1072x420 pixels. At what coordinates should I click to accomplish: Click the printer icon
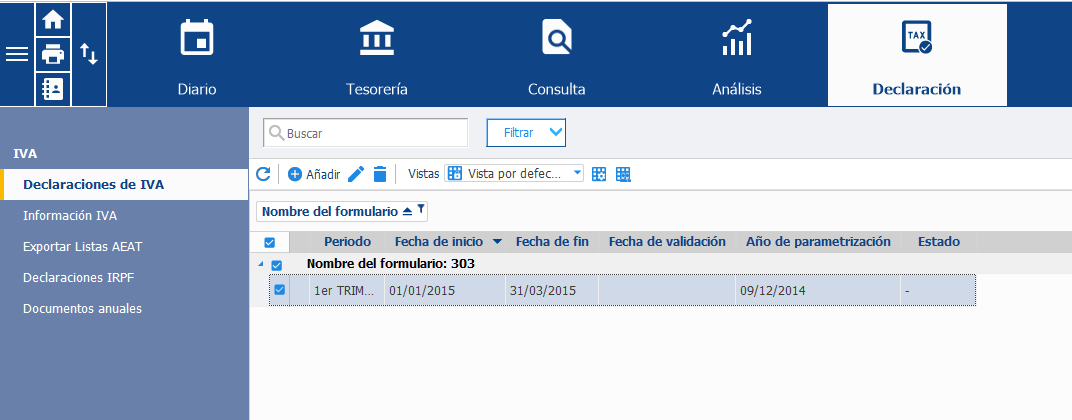tap(53, 53)
